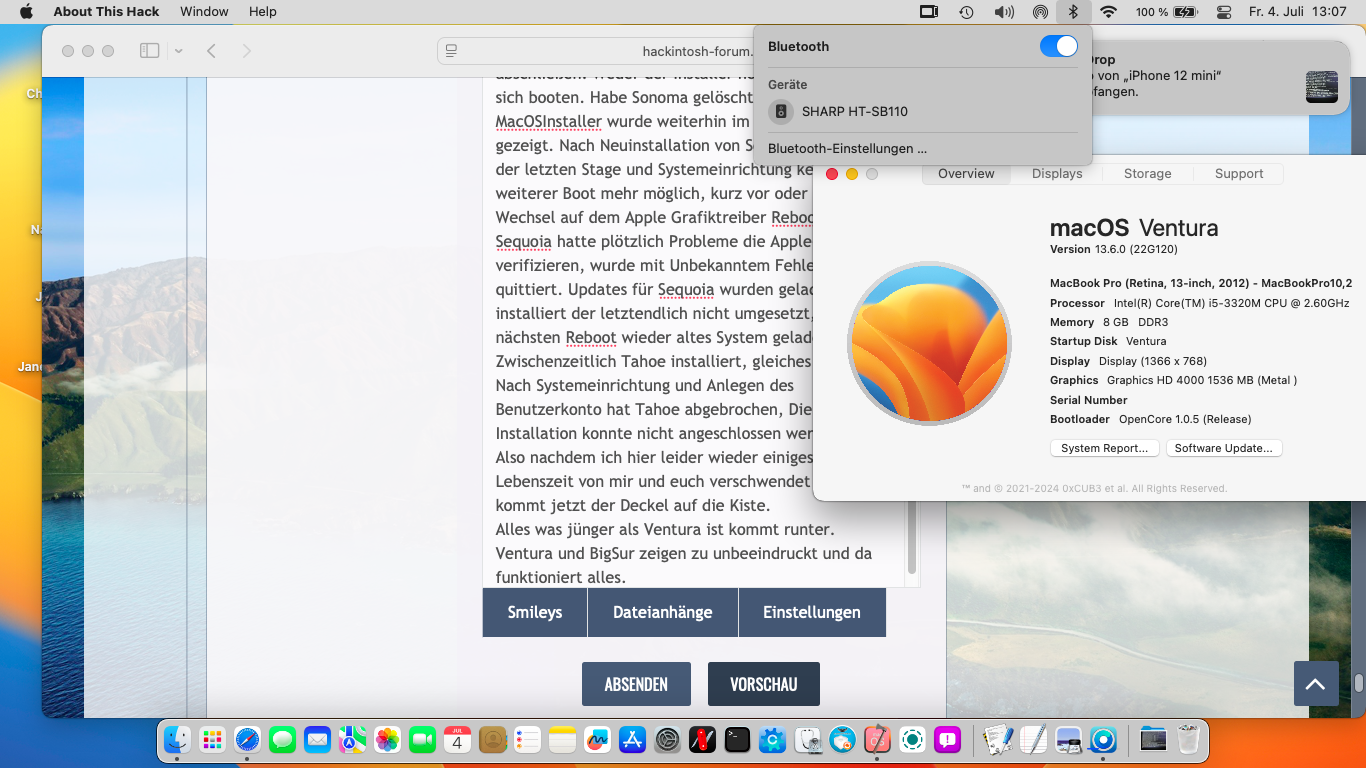Open Bluetooth-Einstellungen link
The image size is (1366, 768).
coord(847,149)
